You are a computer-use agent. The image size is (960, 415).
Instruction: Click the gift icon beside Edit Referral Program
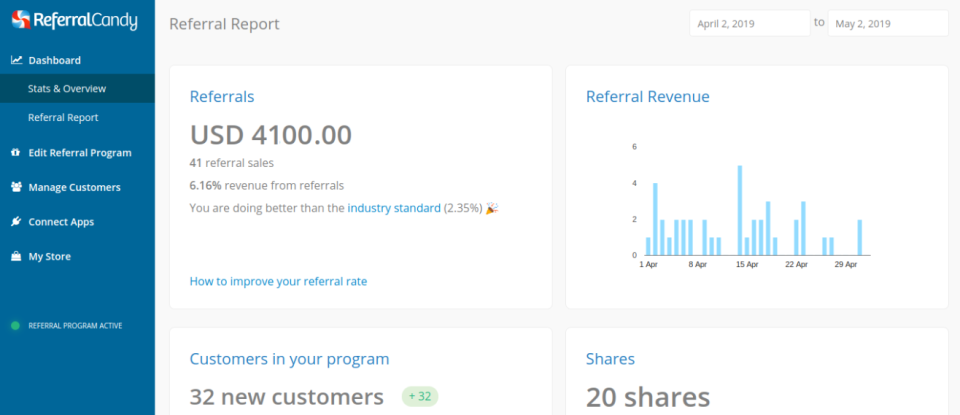(16, 153)
